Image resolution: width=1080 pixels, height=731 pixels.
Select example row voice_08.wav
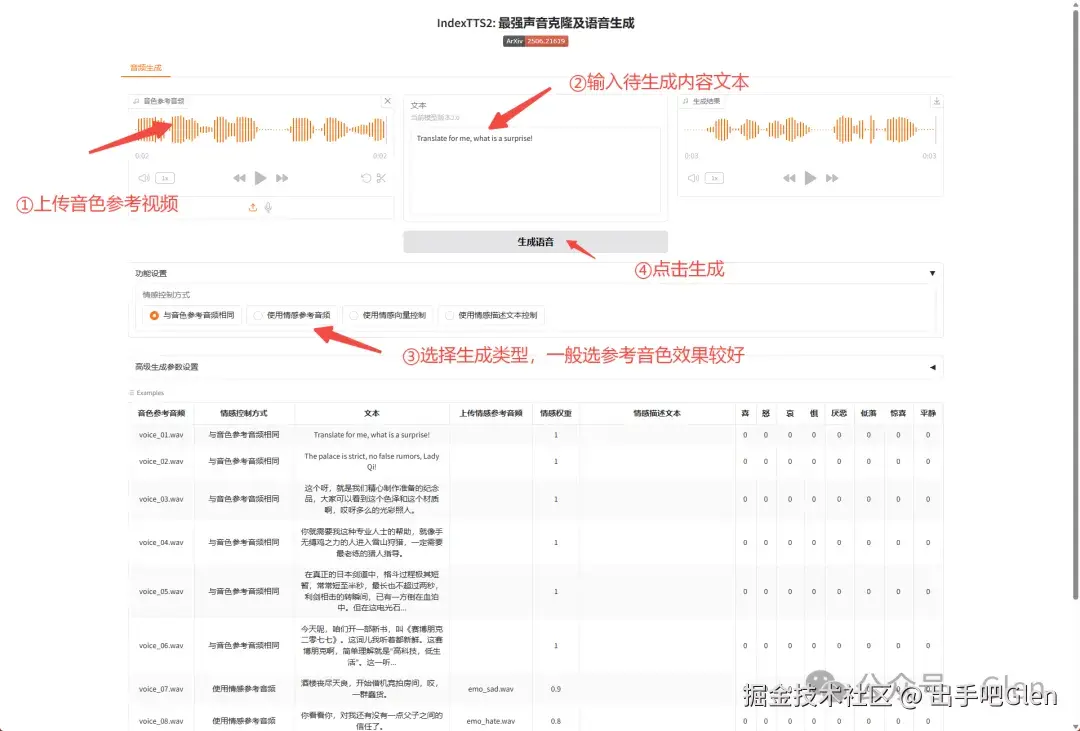point(535,718)
